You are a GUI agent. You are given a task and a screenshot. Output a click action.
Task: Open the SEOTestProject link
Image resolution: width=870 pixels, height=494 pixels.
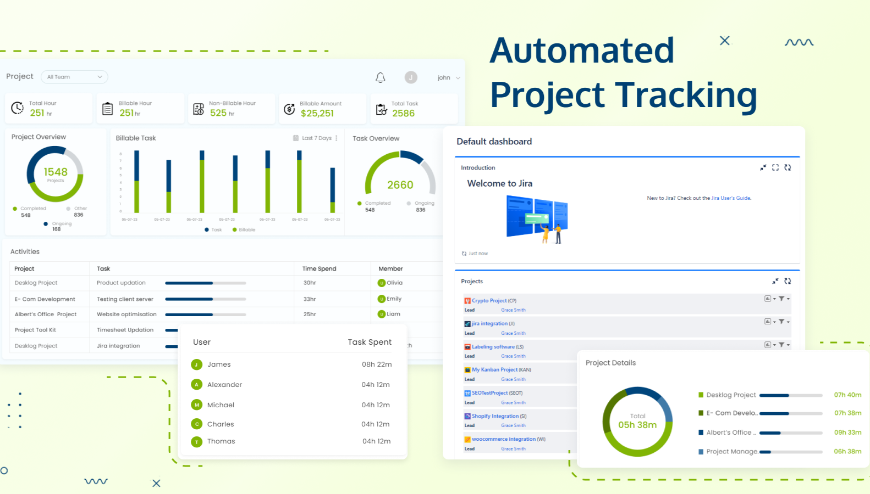coord(489,393)
